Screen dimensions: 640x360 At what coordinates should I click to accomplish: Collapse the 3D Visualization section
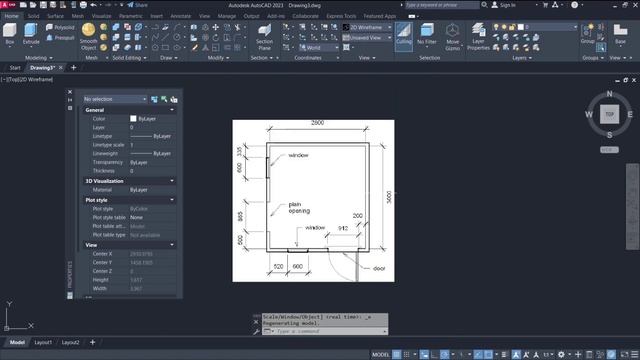click(x=172, y=181)
